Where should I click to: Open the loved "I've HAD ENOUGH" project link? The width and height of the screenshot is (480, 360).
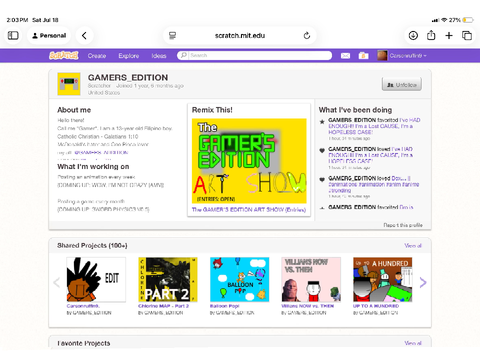point(371,155)
